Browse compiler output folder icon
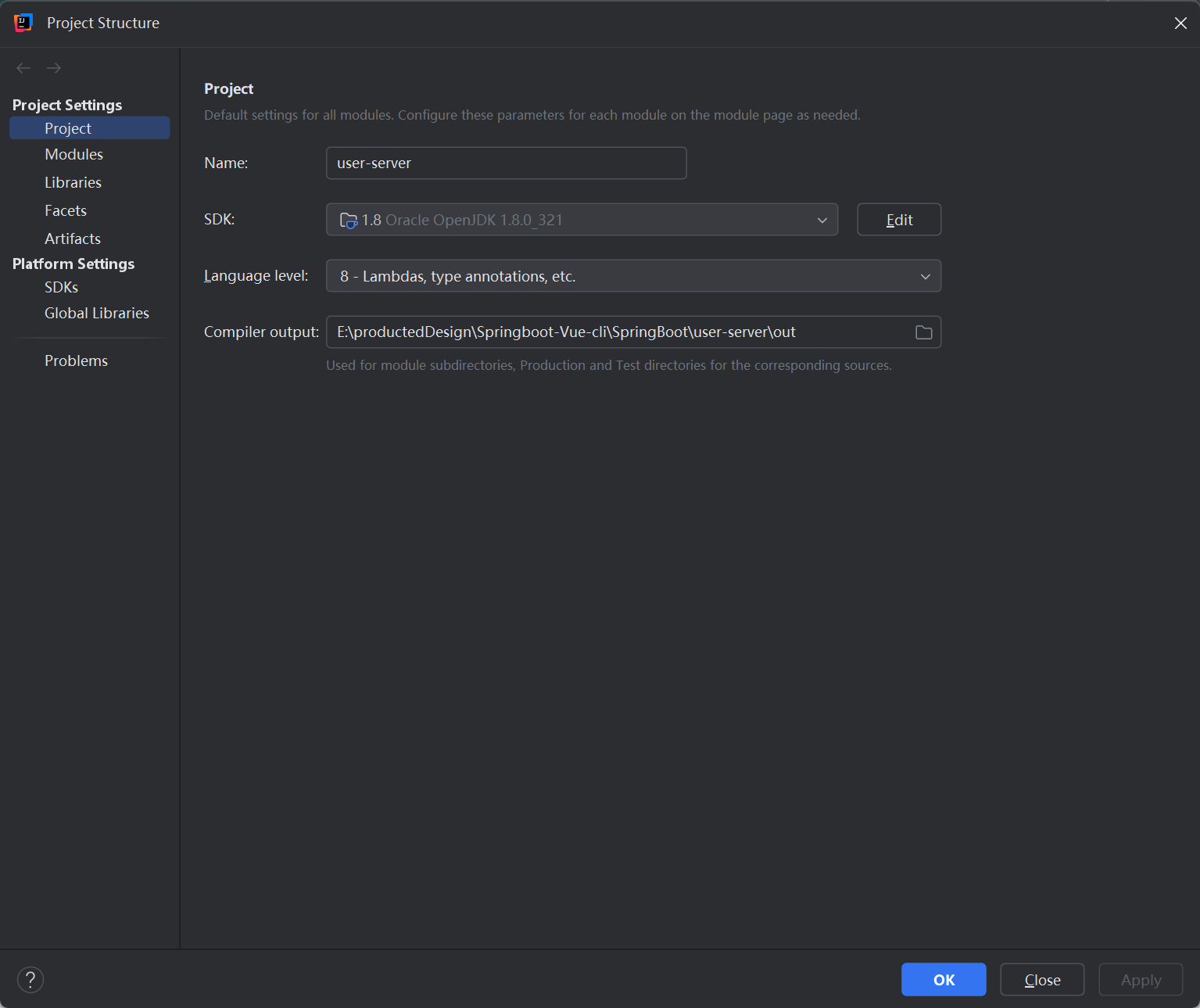 click(x=923, y=332)
